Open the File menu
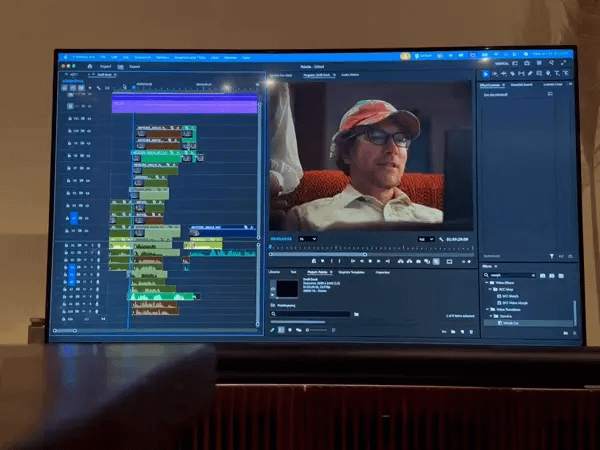Image resolution: width=600 pixels, height=450 pixels. coord(103,57)
